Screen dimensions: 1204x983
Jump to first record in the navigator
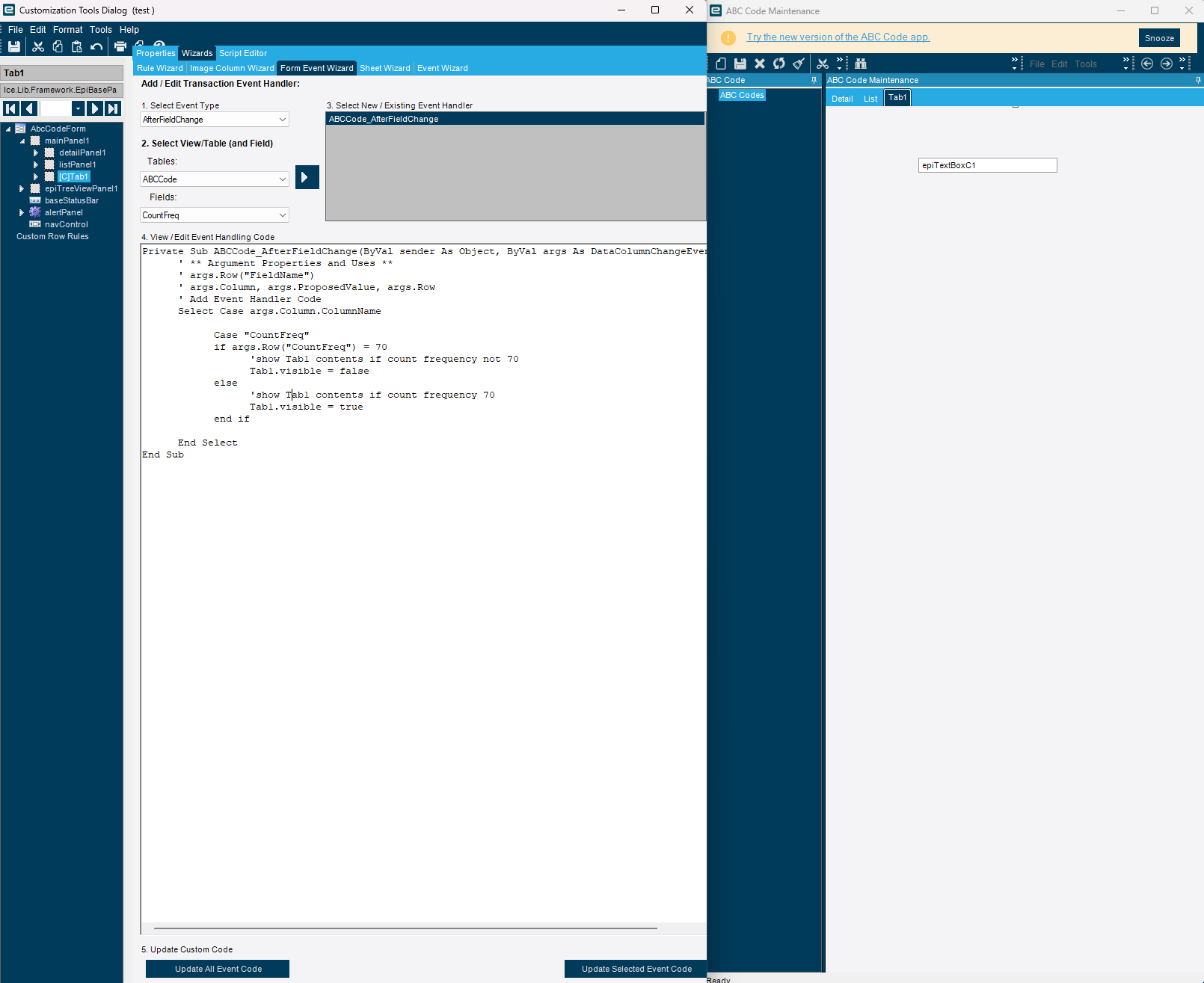pyautogui.click(x=10, y=108)
